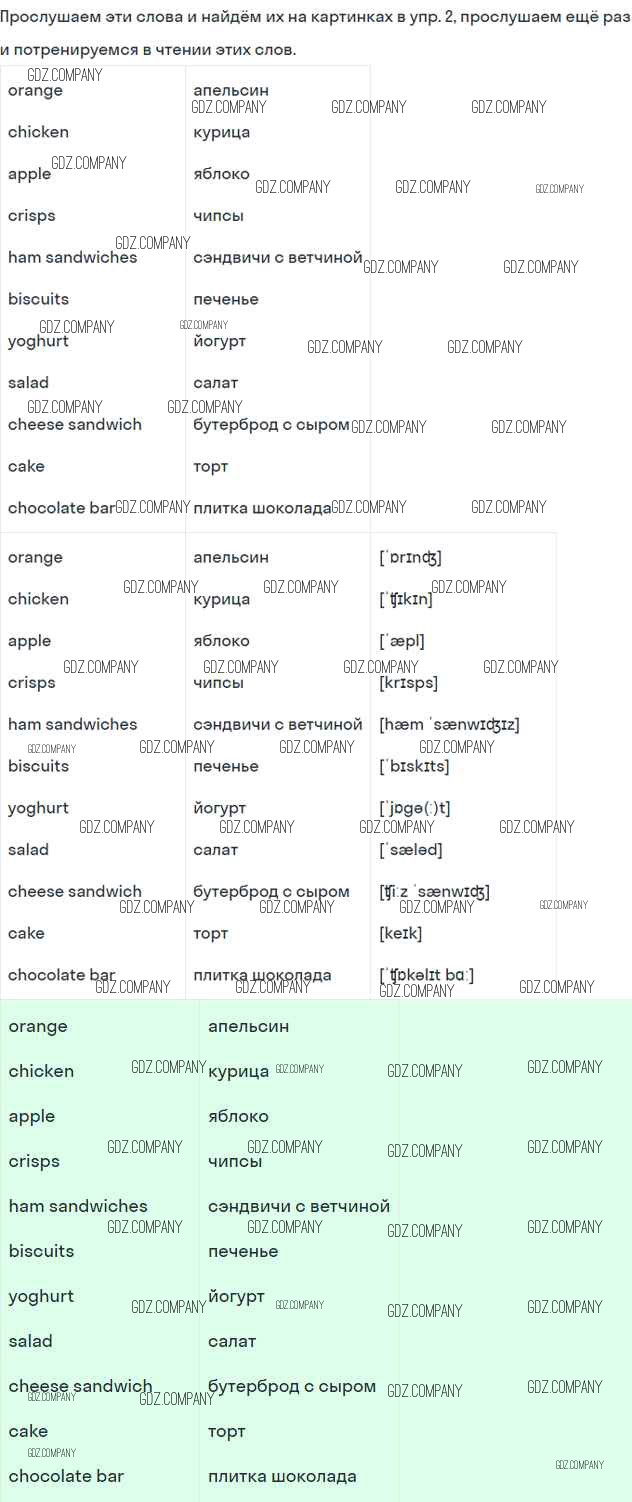Click the yoghurt transcription [ˈjɒɡə(ː)t]
This screenshot has width=632, height=1502.
coord(414,808)
